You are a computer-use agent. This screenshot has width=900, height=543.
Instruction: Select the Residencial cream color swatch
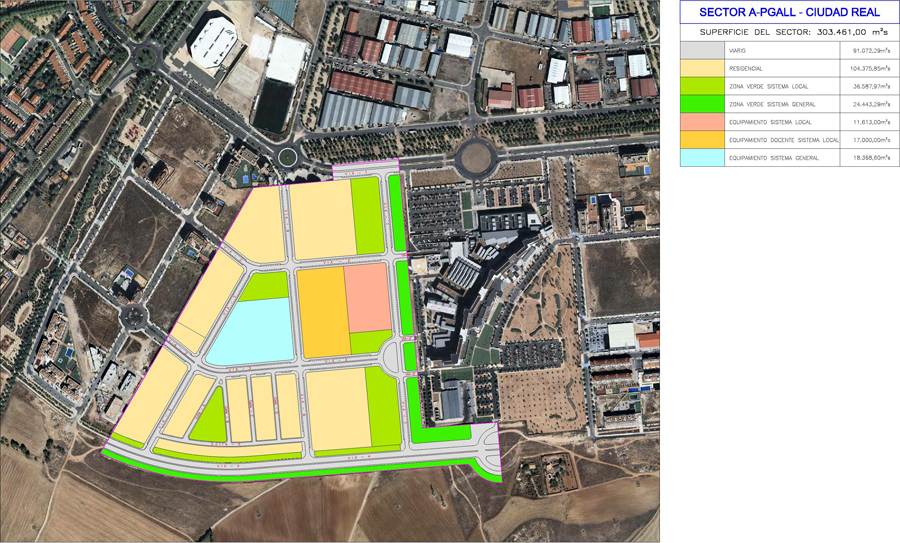click(x=702, y=68)
